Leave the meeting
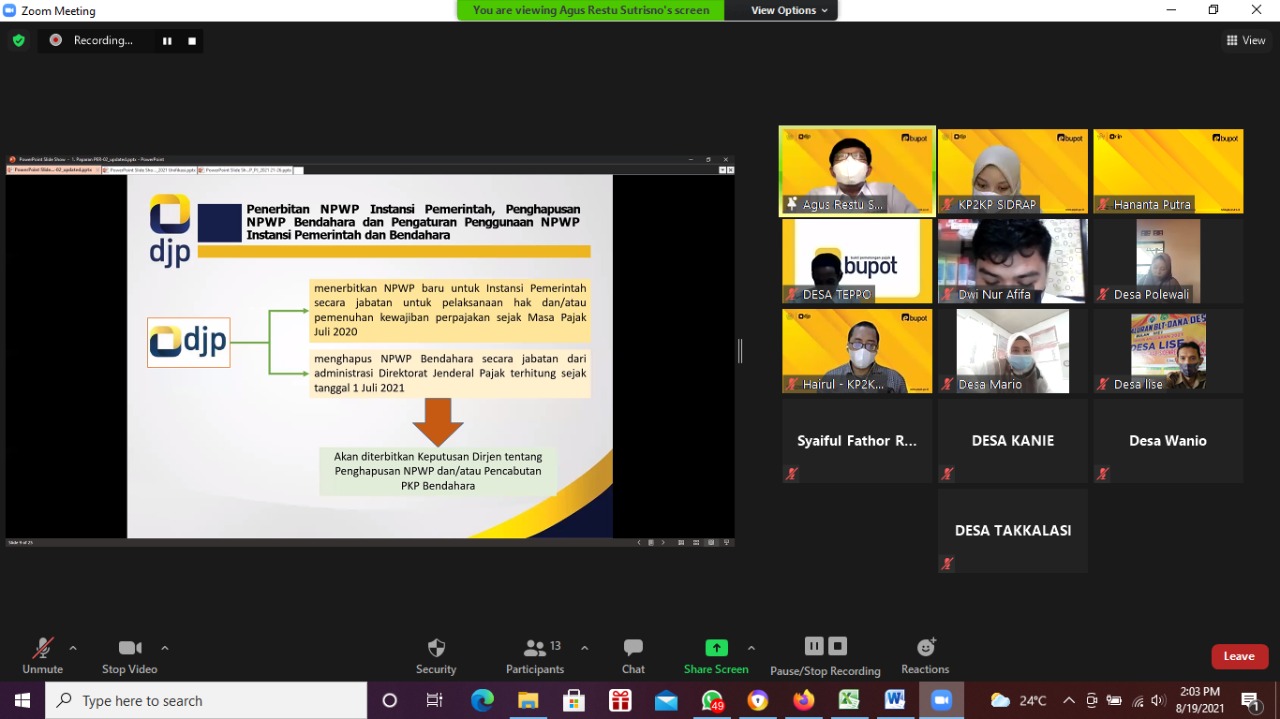Viewport: 1280px width, 719px height. tap(1239, 656)
